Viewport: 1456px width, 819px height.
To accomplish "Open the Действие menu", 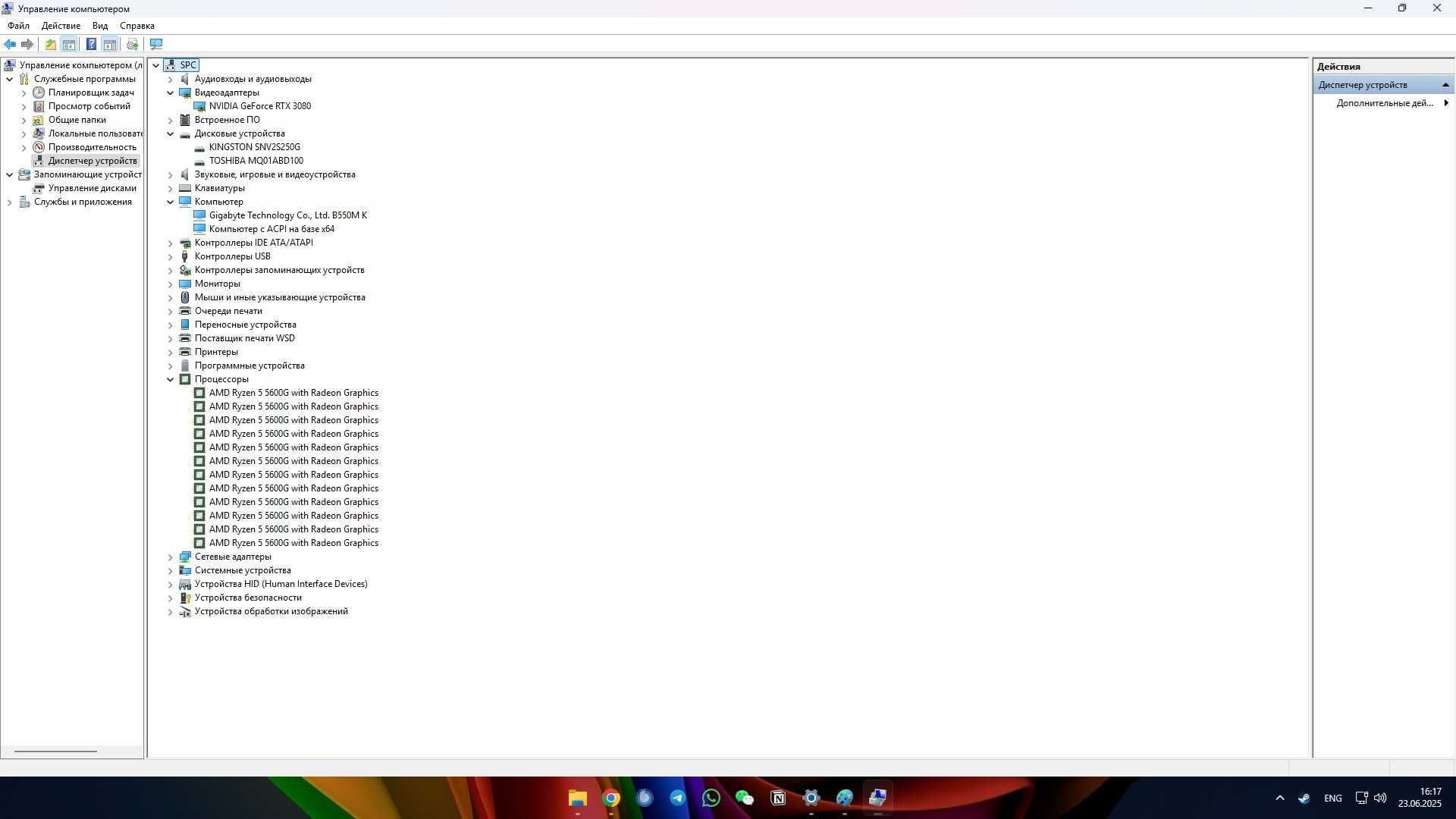I will coord(61,25).
